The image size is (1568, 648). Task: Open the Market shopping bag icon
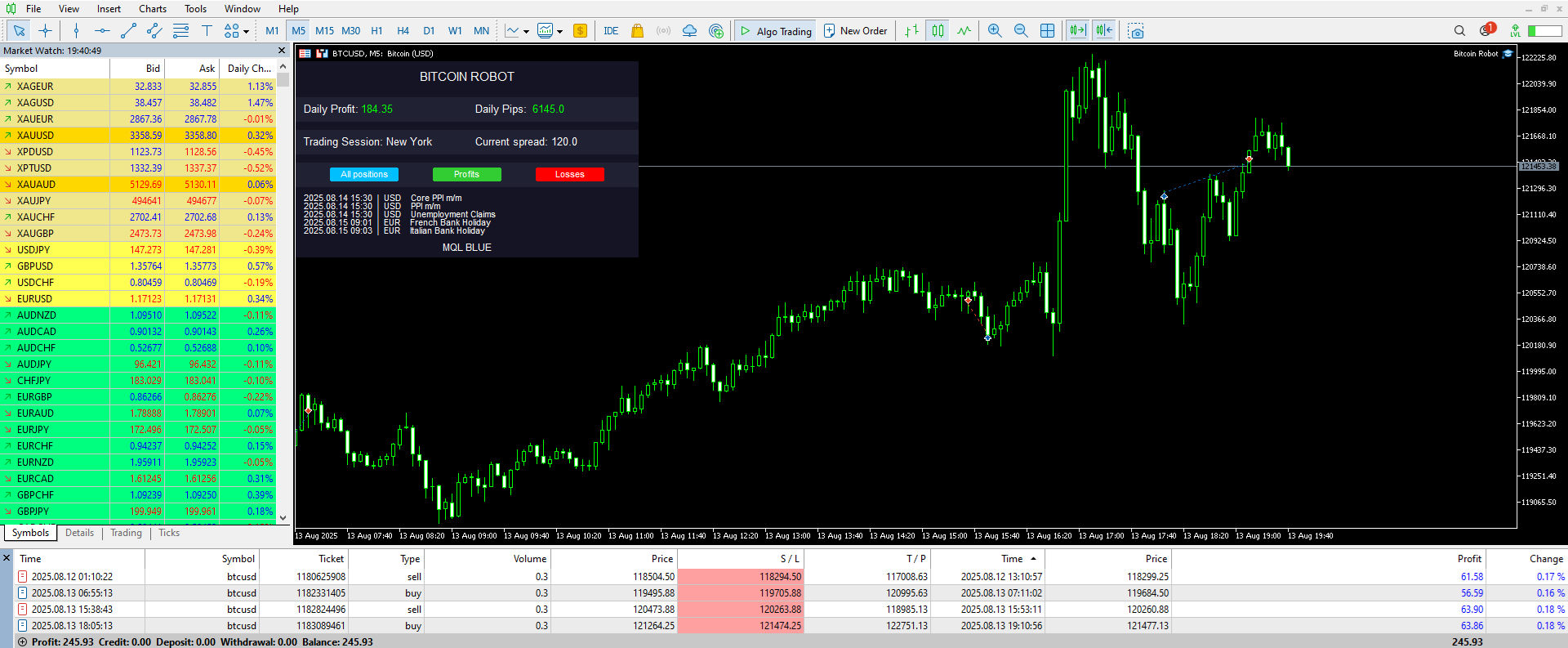point(637,31)
